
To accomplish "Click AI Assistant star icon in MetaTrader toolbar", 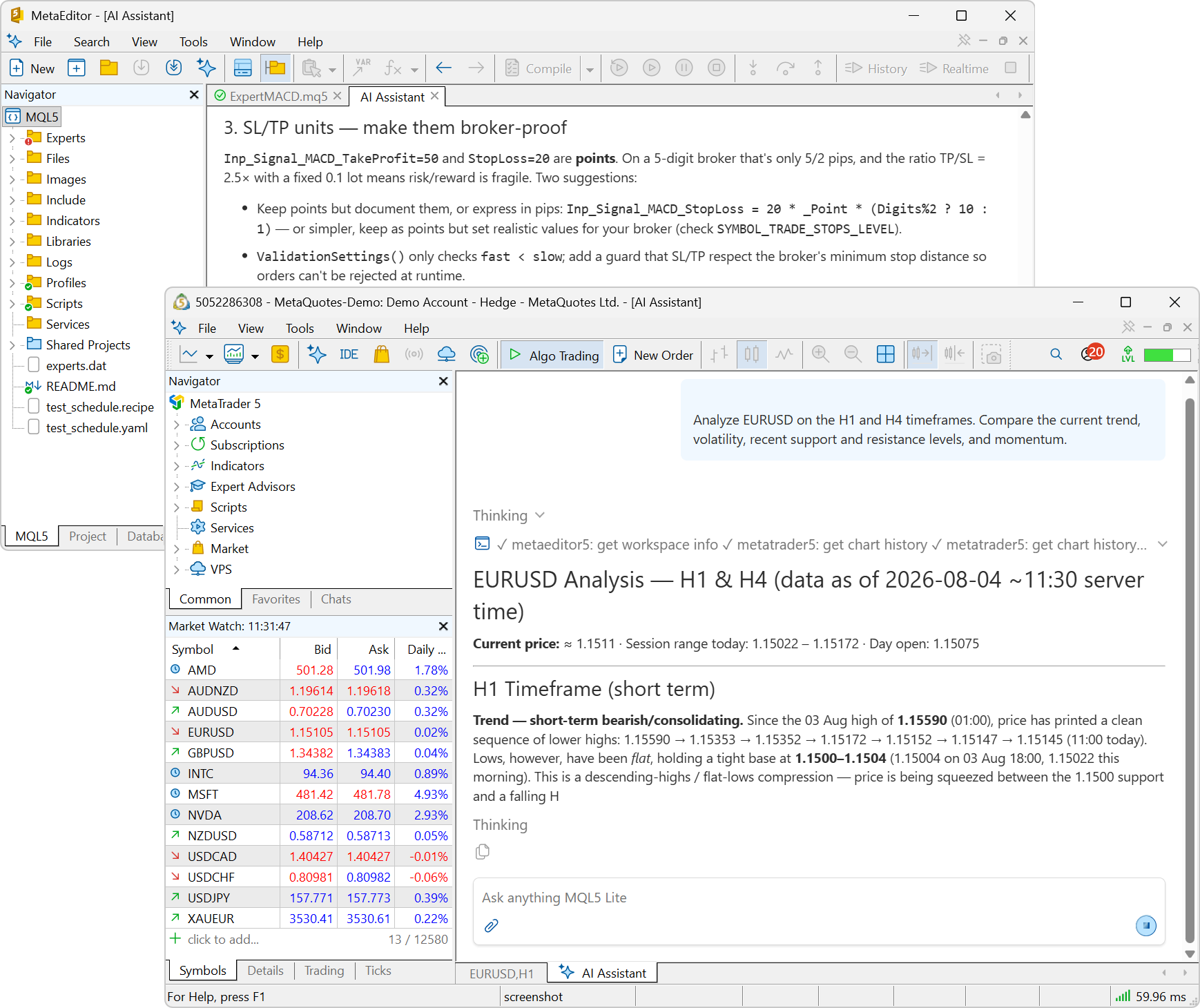I will pos(317,354).
